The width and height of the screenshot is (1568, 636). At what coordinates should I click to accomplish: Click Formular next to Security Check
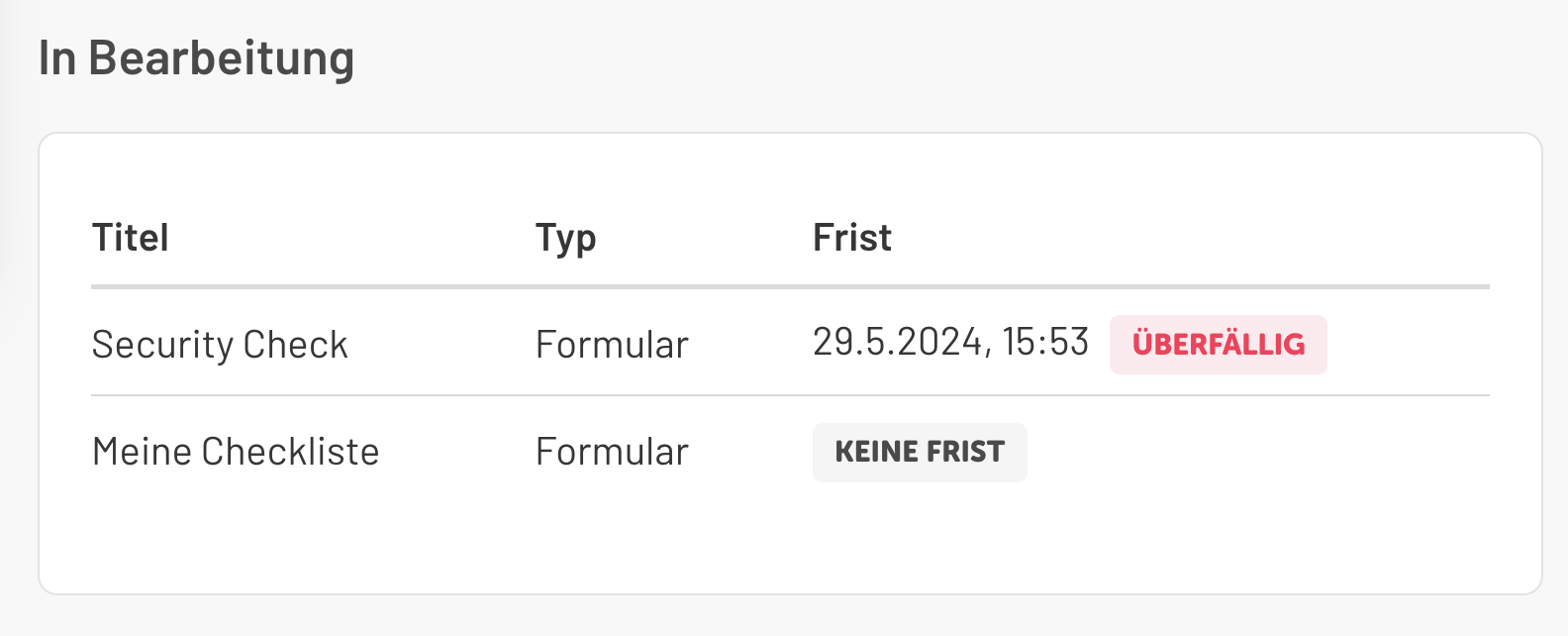point(611,344)
